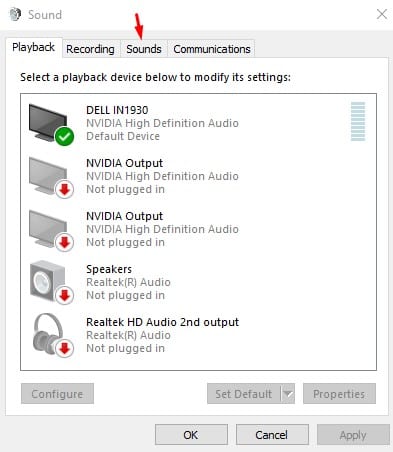
Task: Click the Default Device status text
Action: coord(123,136)
